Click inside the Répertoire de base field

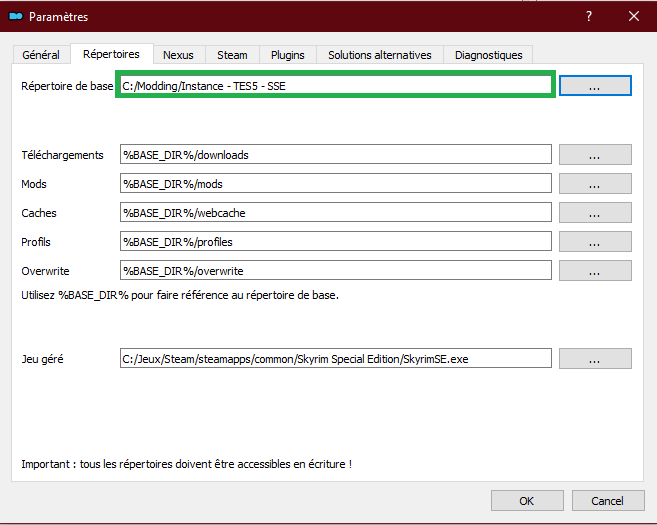point(335,86)
